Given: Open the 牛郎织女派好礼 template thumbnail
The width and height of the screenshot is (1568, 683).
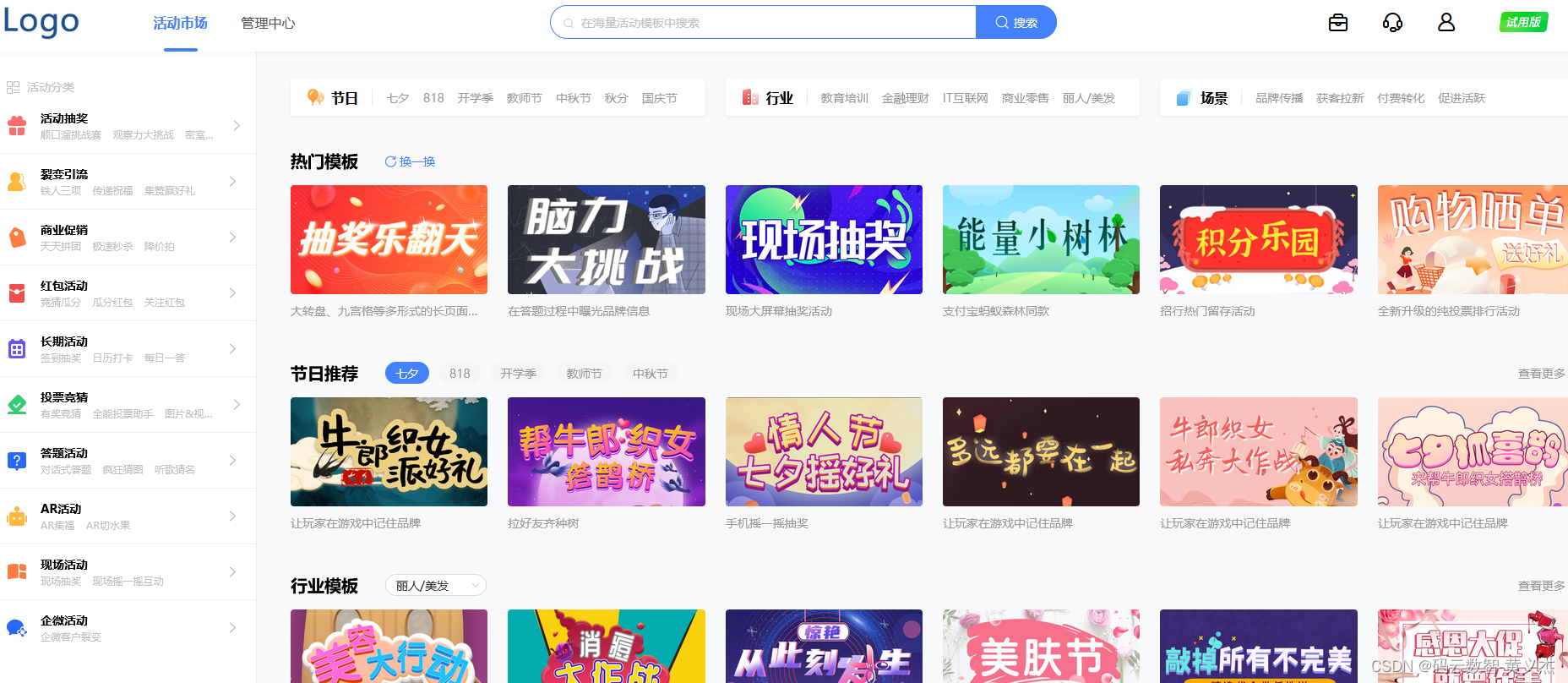Looking at the screenshot, I should (x=389, y=451).
